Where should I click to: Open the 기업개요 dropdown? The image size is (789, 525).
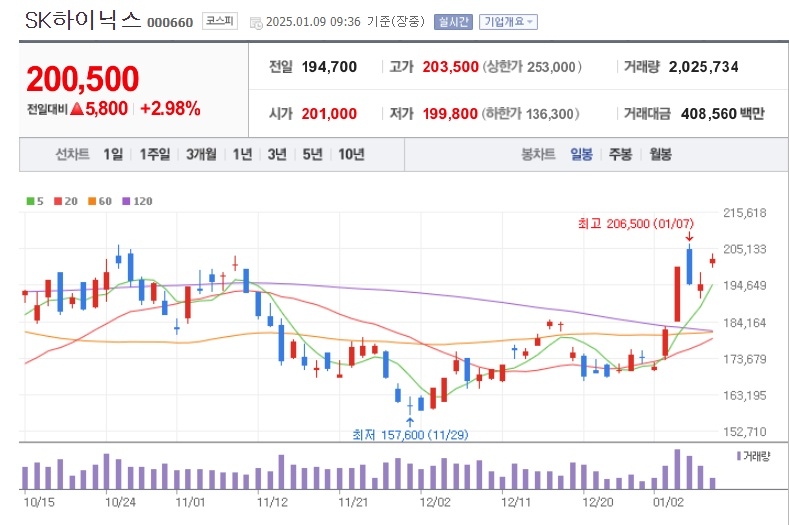(x=508, y=22)
